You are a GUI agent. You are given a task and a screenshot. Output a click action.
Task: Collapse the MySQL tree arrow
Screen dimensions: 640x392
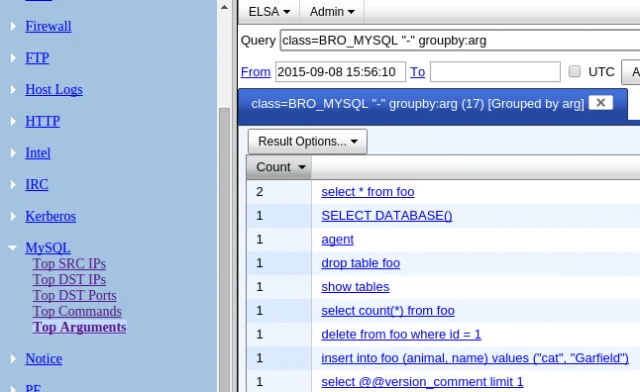coord(13,247)
